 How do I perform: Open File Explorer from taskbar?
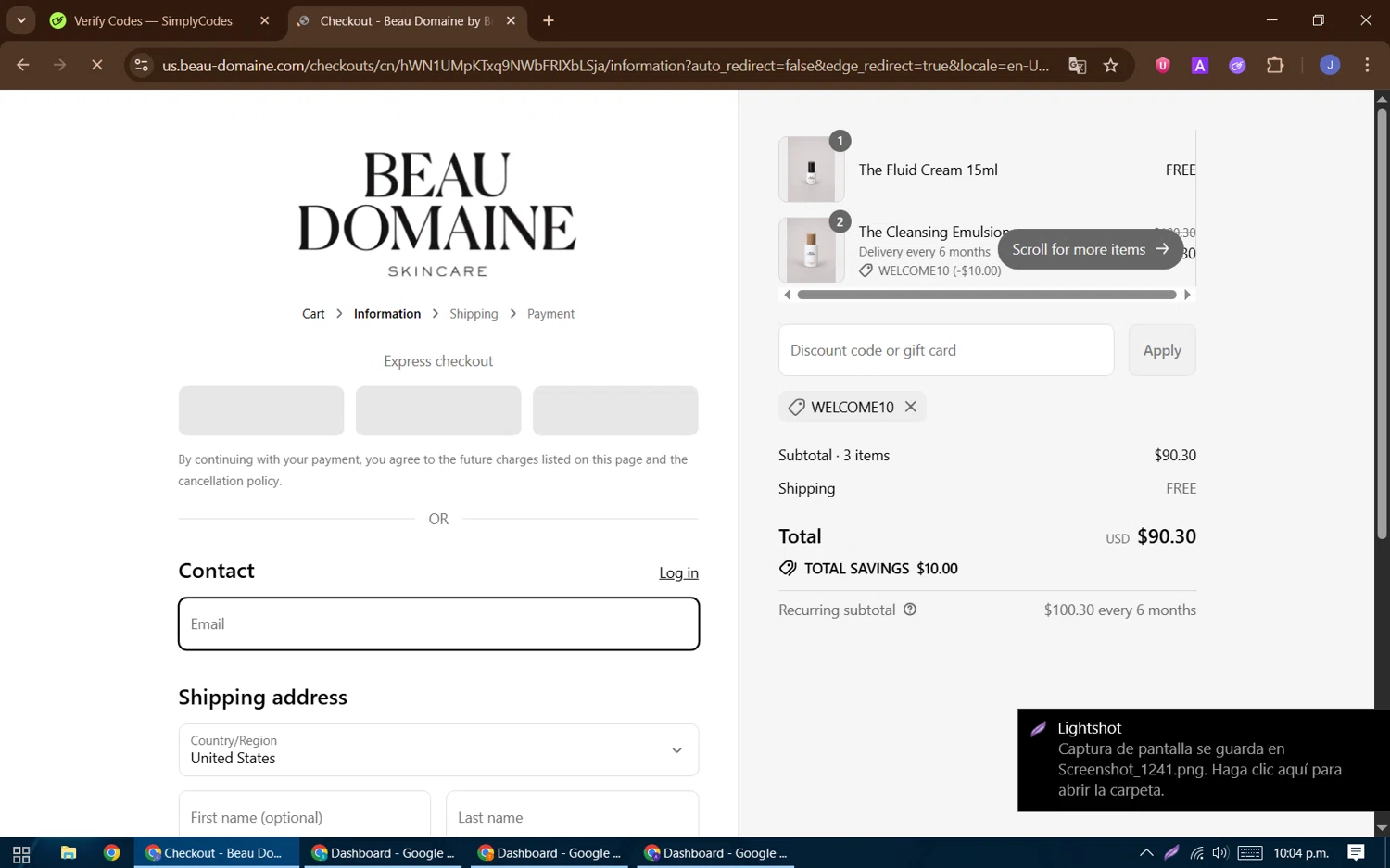click(69, 853)
